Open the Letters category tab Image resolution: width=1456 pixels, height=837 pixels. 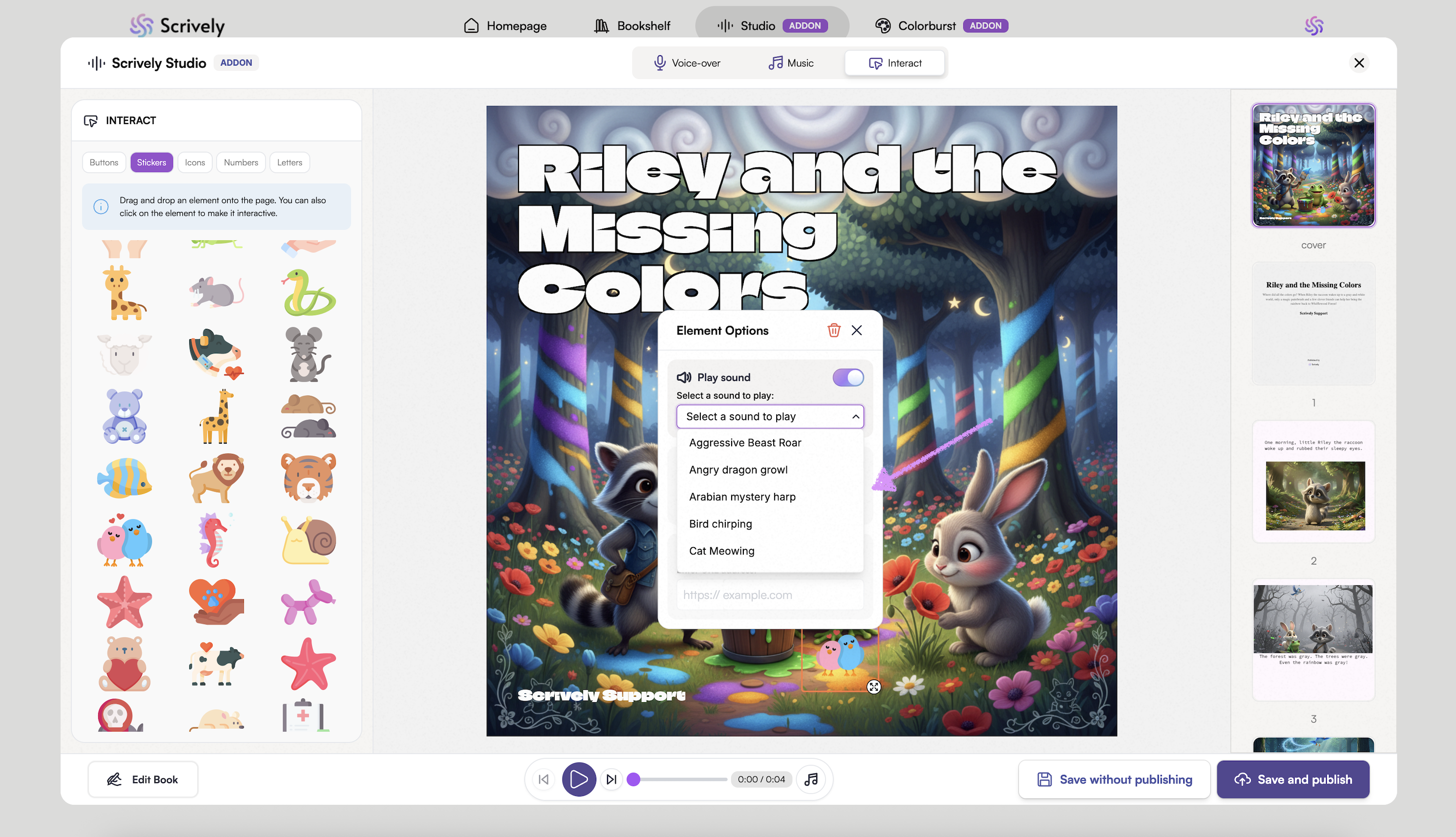tap(289, 163)
